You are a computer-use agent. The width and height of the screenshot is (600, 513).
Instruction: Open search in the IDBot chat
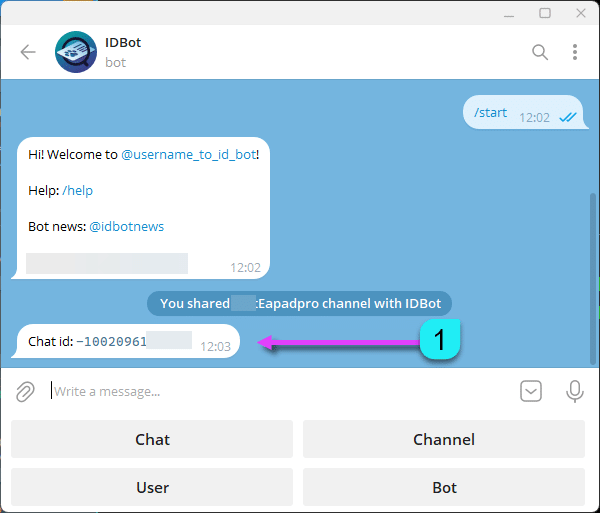(540, 53)
